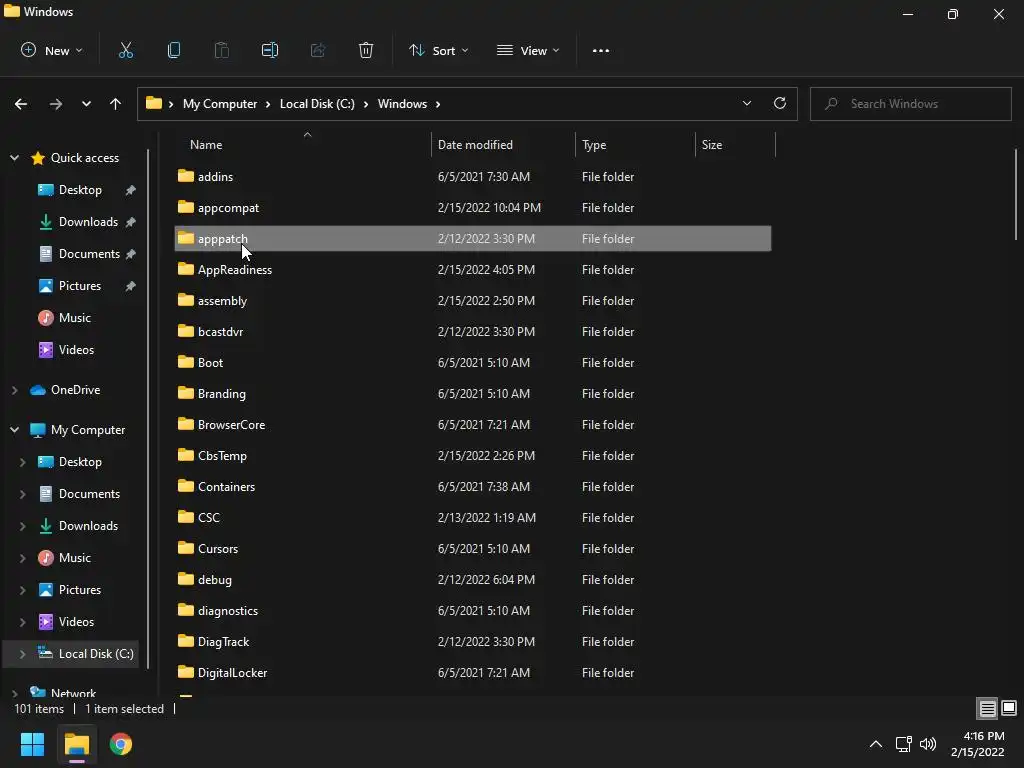This screenshot has height=768, width=1024.
Task: Select the appcompat folder
Action: coord(473,208)
